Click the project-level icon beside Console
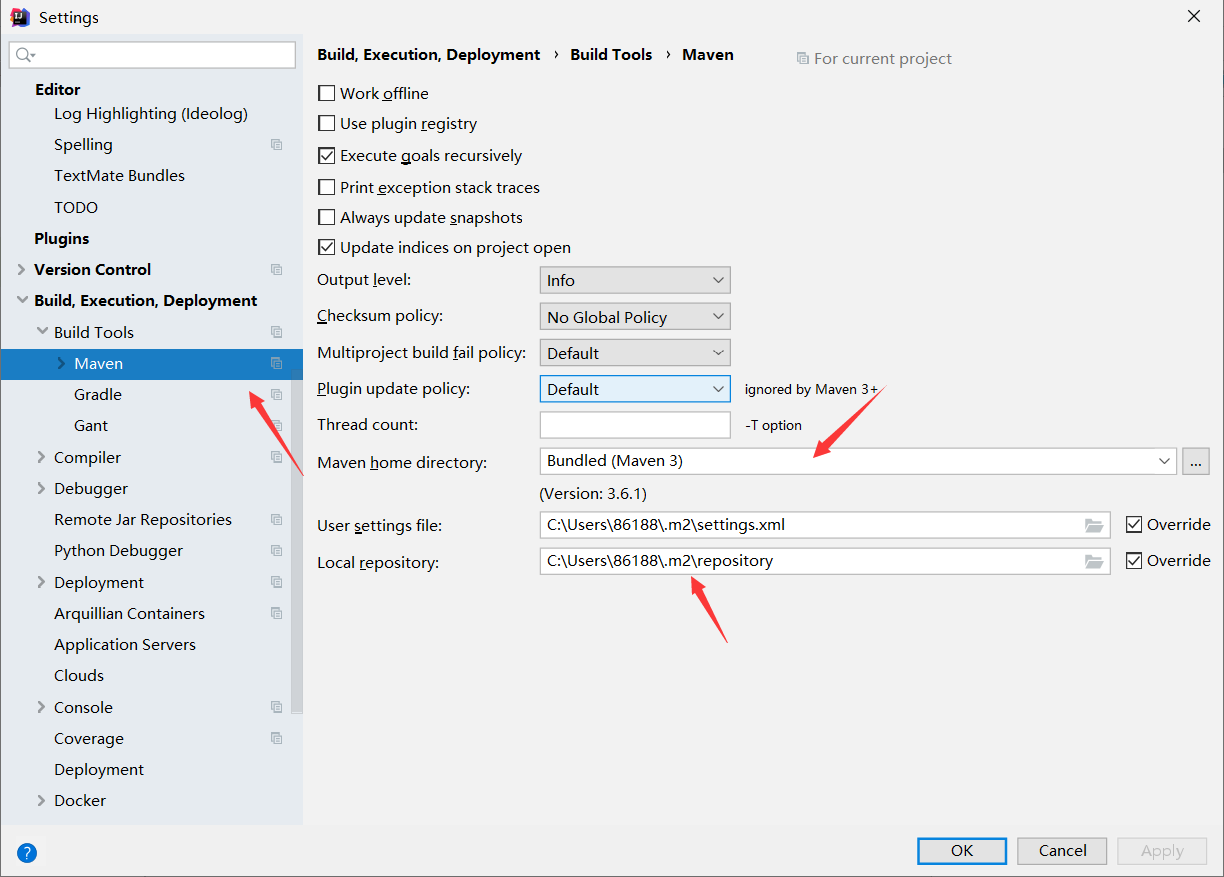 [x=277, y=707]
